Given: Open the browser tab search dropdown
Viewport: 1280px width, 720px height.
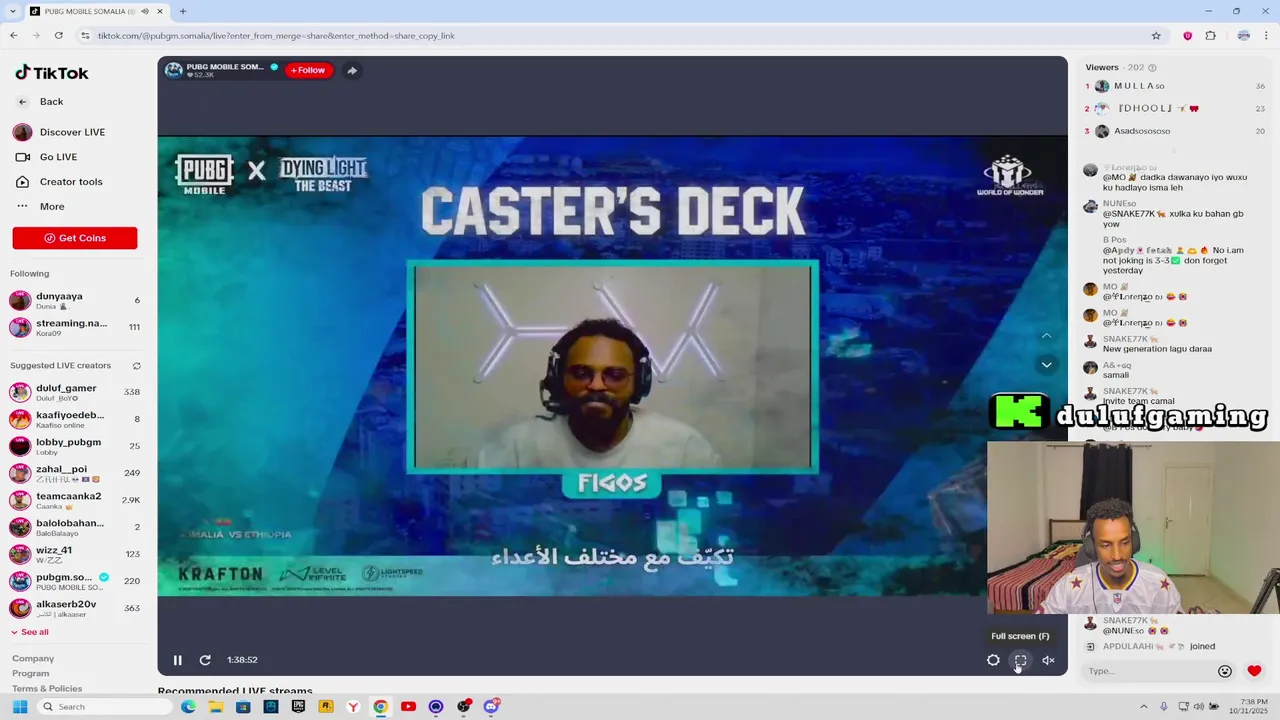Looking at the screenshot, I should point(13,11).
